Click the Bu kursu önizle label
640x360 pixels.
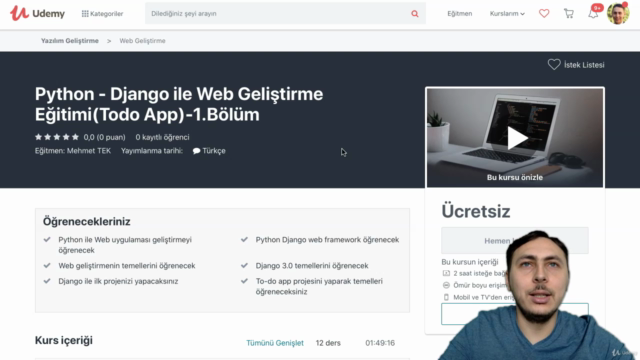click(x=515, y=178)
